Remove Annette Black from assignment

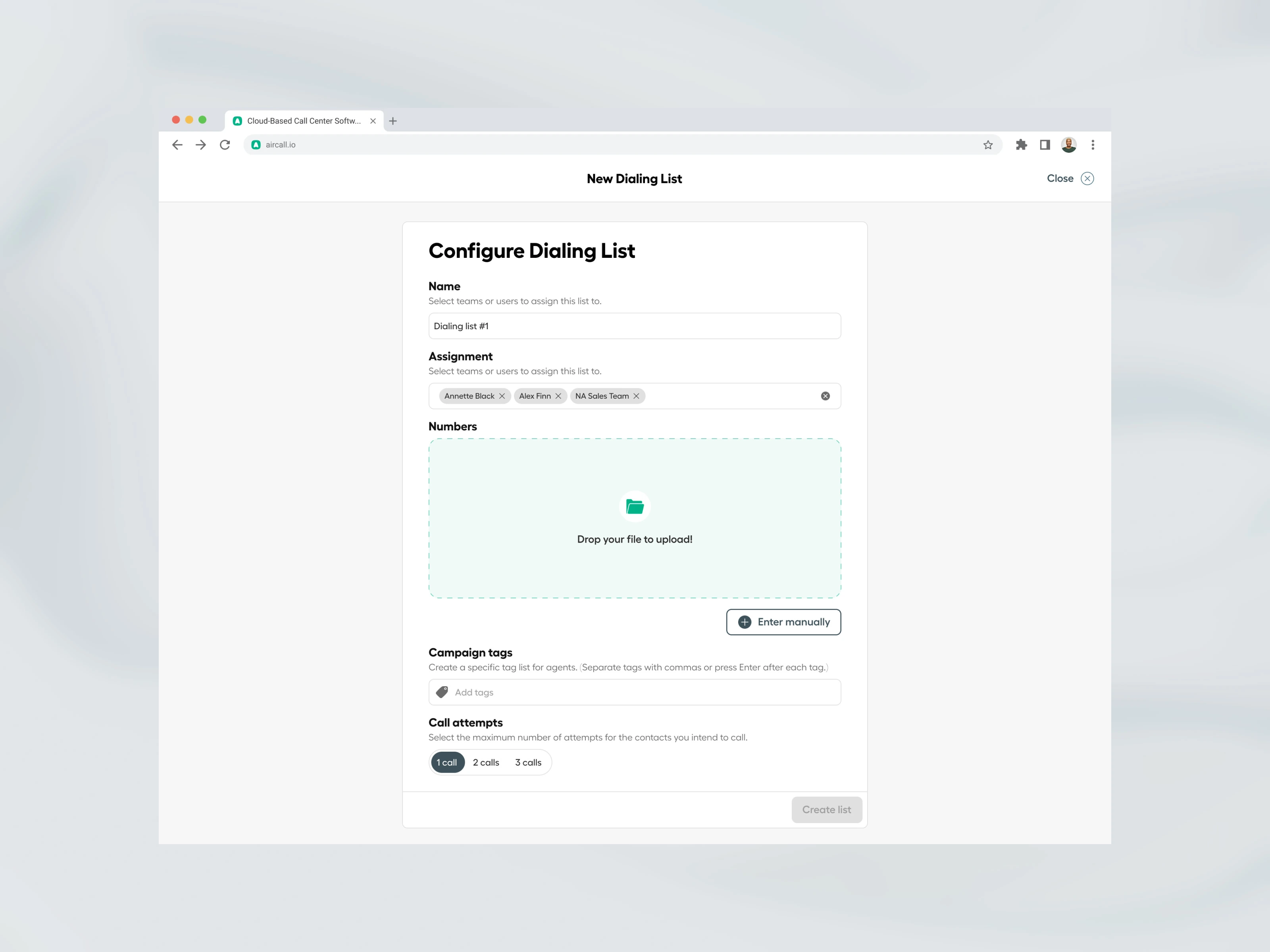(502, 396)
